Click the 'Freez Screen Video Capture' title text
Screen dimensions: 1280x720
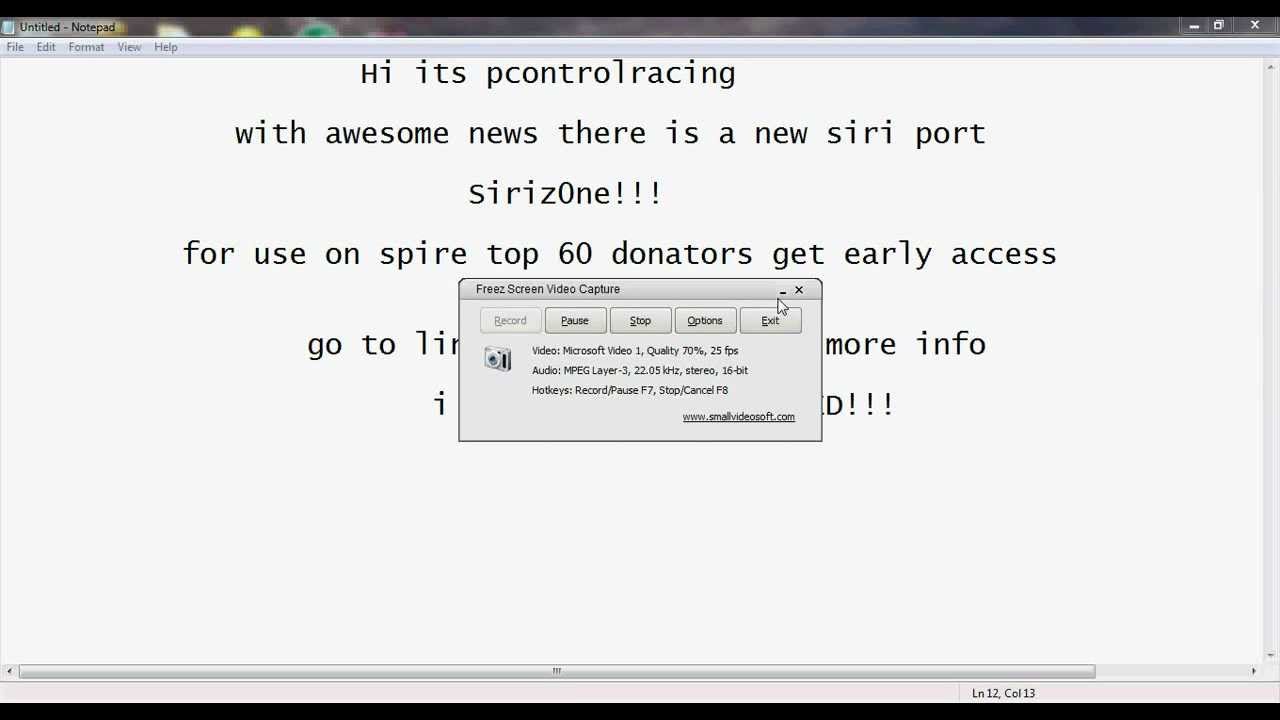(548, 289)
